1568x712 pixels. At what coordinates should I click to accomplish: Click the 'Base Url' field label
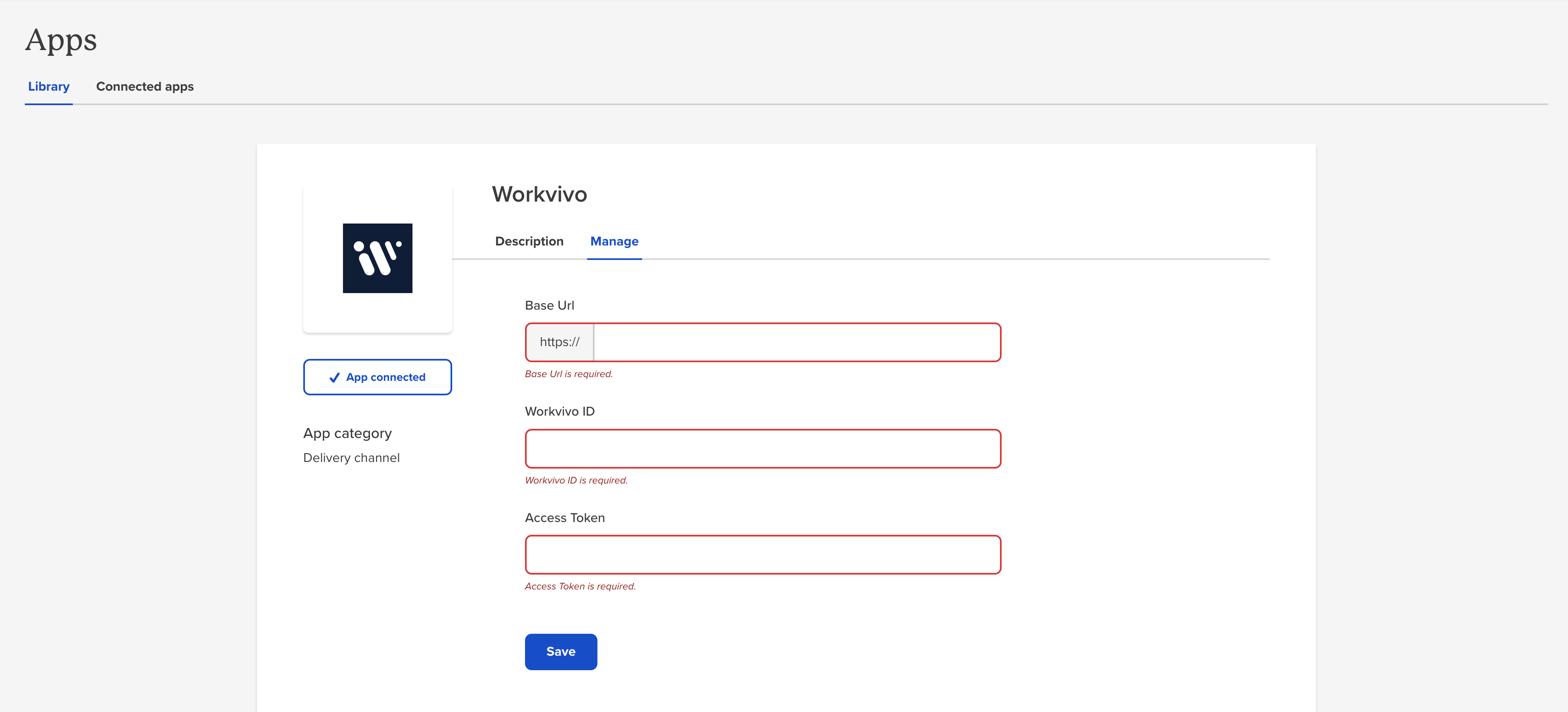click(x=550, y=305)
